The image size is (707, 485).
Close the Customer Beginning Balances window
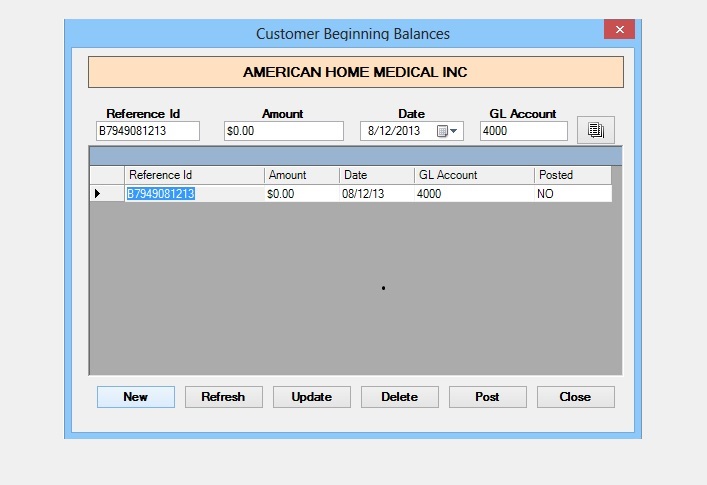click(x=620, y=29)
